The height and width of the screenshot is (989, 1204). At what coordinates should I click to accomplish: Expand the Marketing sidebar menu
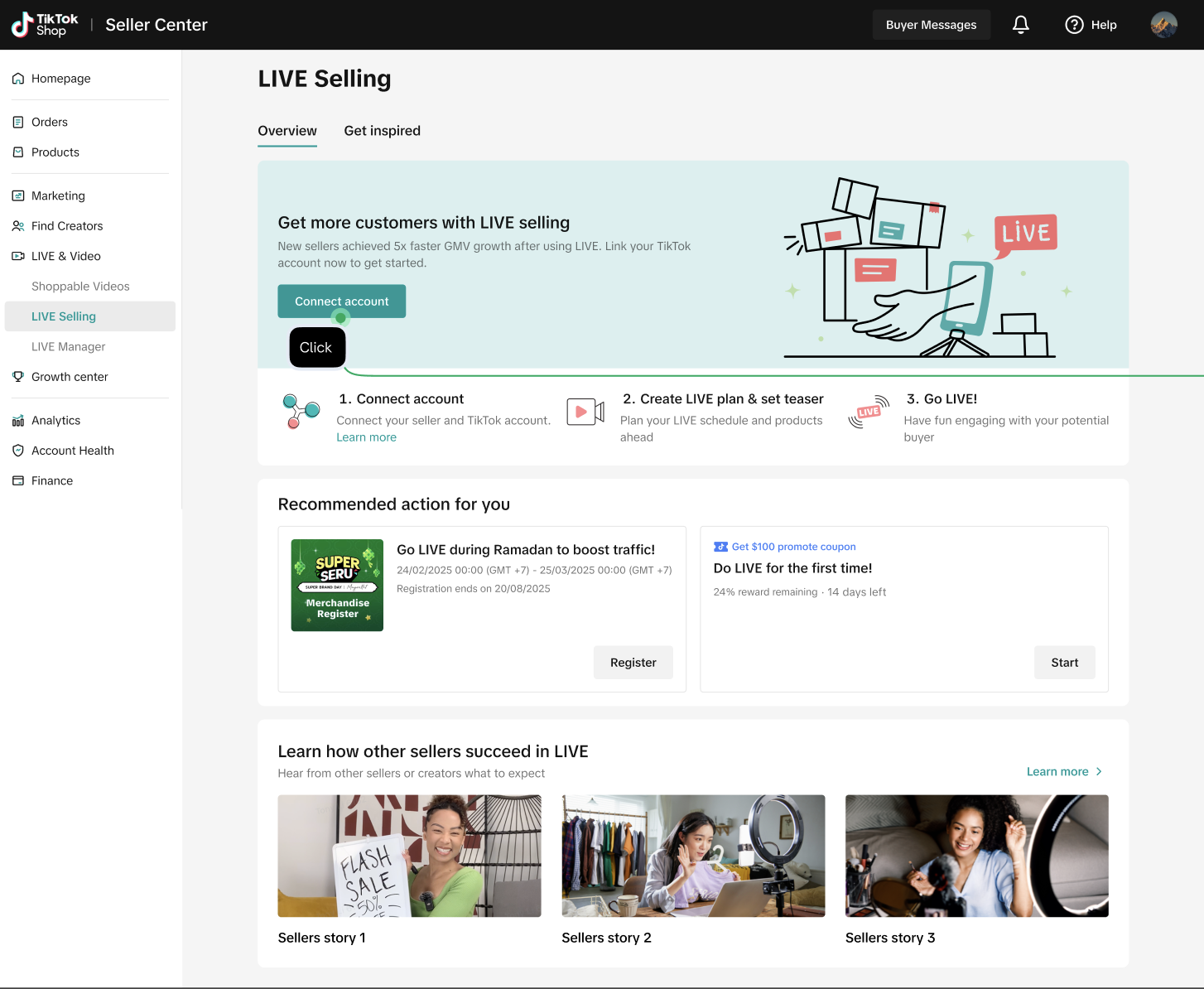58,196
